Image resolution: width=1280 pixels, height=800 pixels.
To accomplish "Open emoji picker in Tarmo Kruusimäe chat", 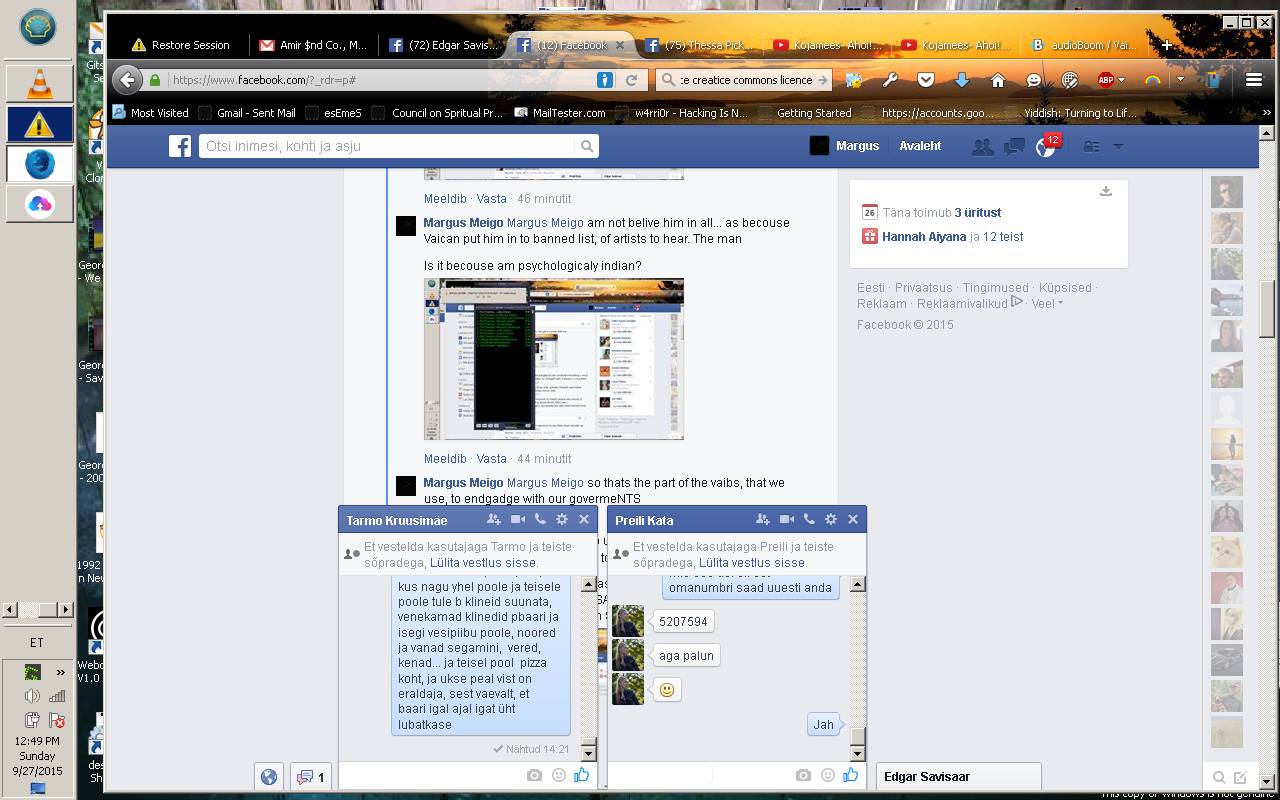I will pos(559,775).
